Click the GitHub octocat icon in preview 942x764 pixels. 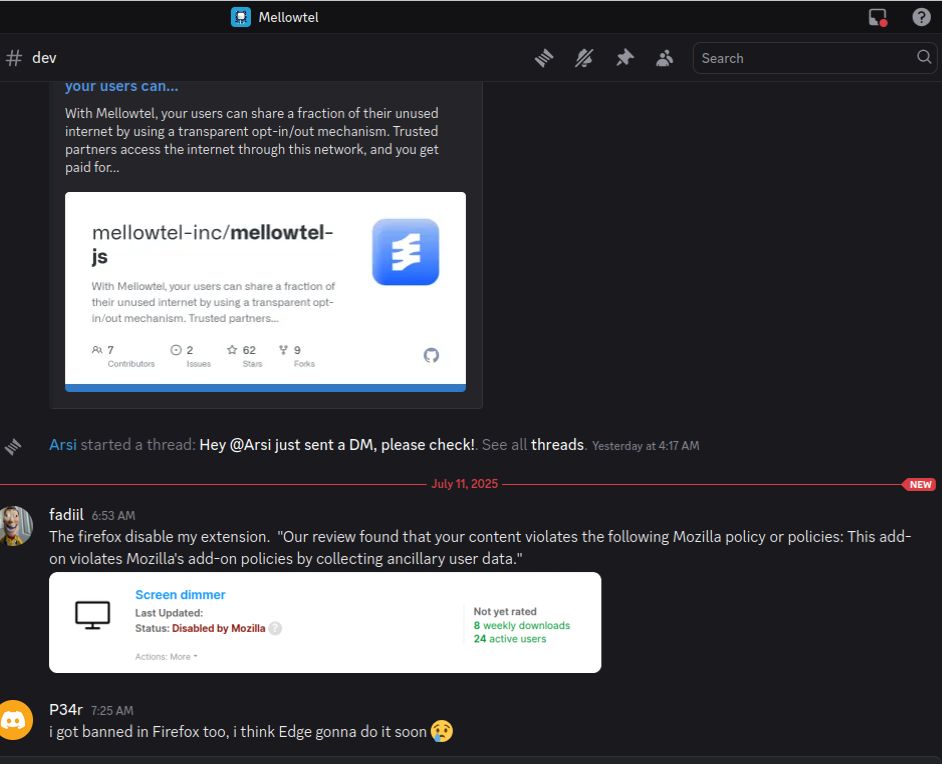pos(431,356)
